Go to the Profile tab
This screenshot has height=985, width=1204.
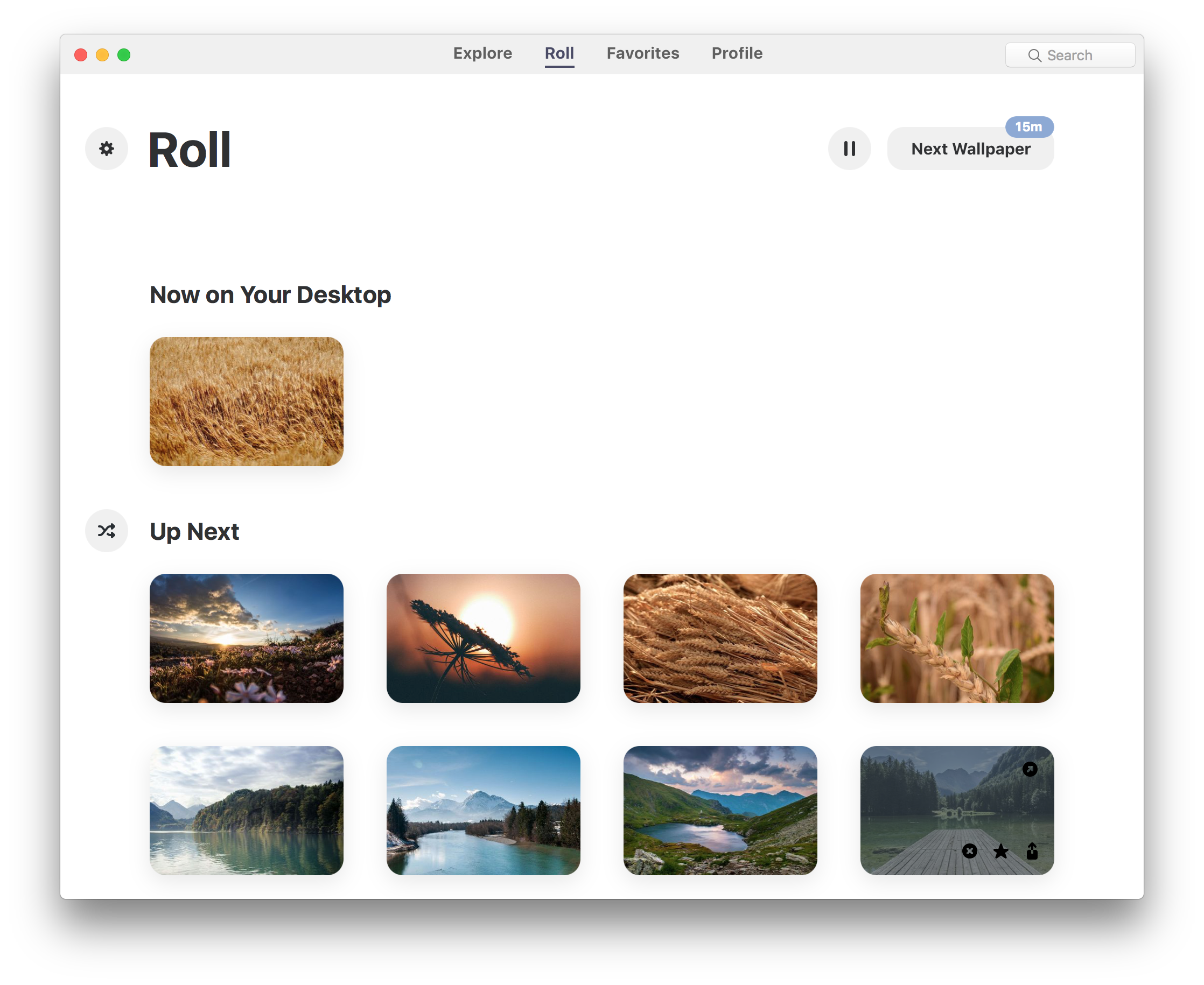coord(737,53)
